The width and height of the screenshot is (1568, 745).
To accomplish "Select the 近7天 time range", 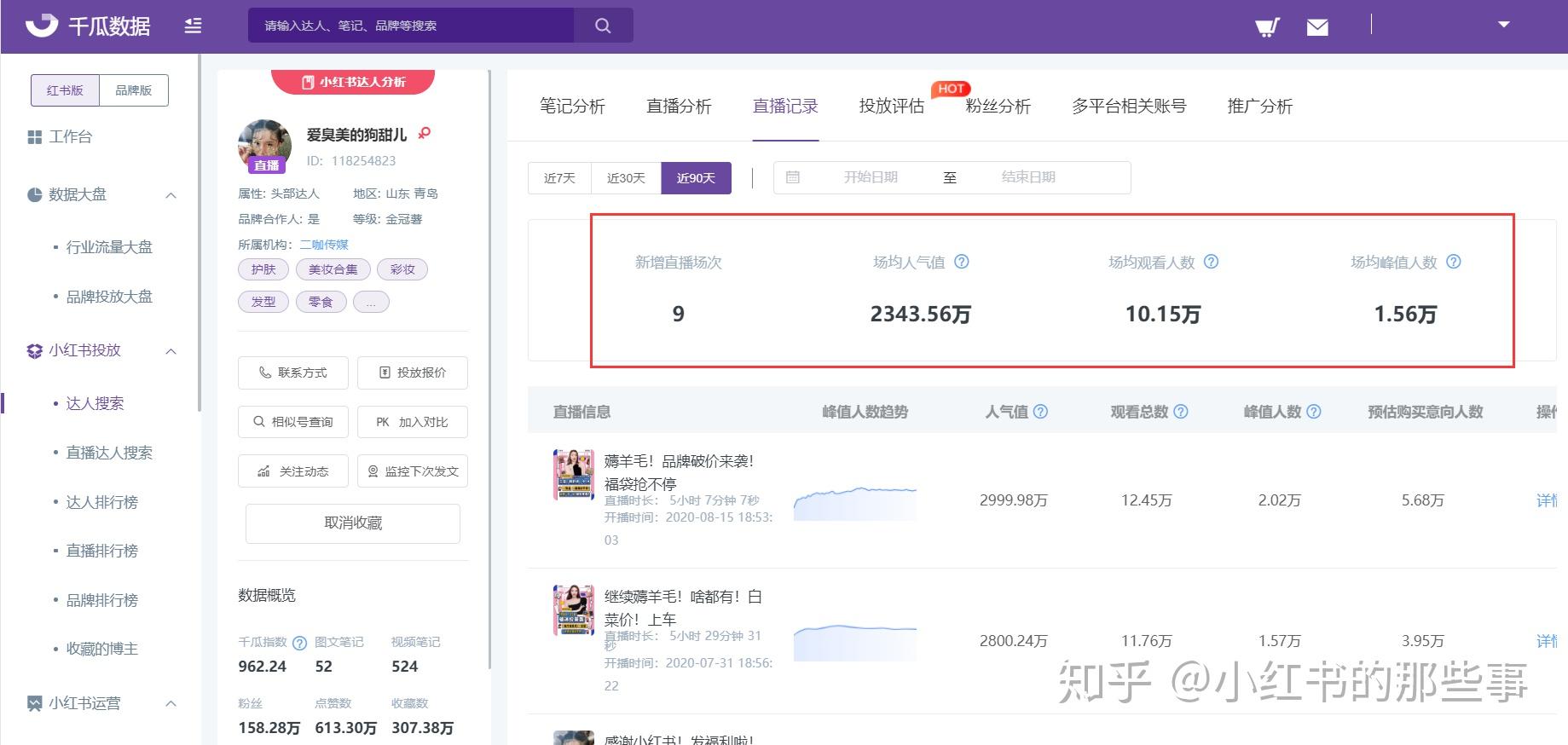I will point(559,178).
